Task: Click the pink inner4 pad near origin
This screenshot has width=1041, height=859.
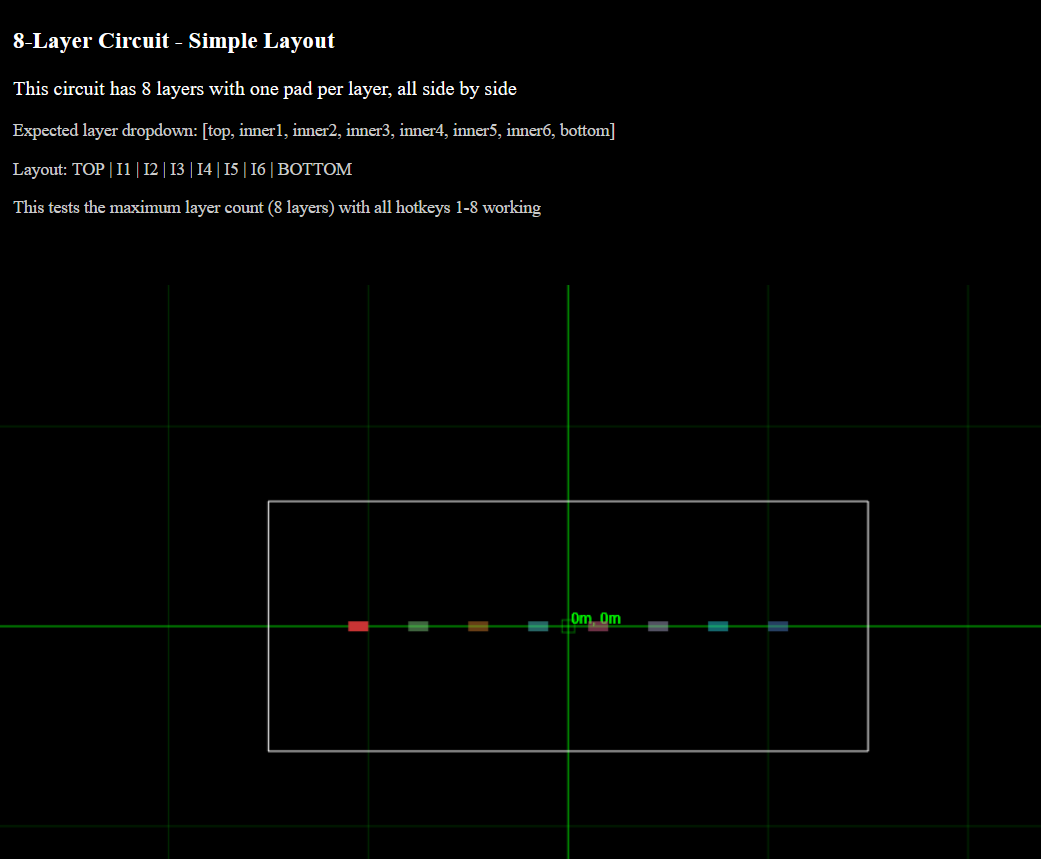Action: coord(598,626)
